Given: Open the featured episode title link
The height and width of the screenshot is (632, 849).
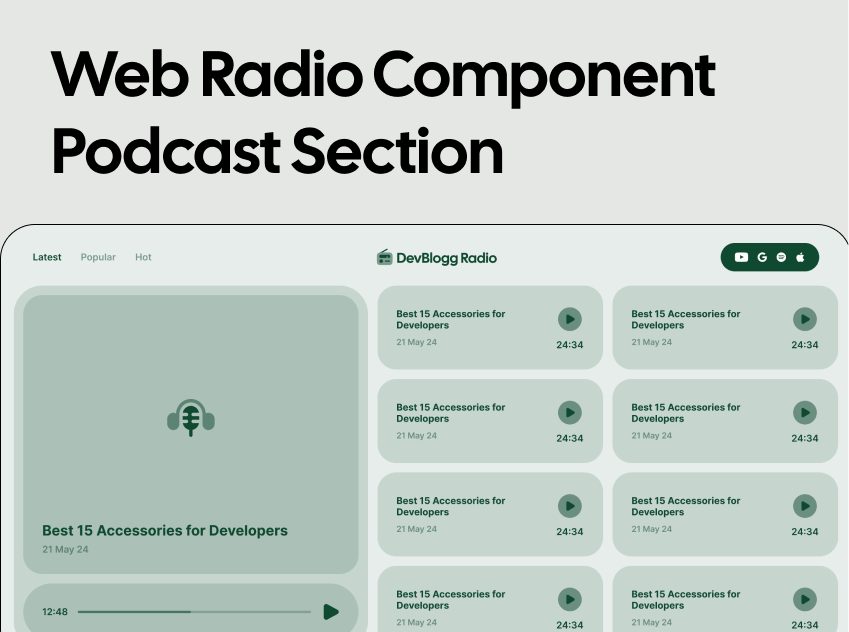Looking at the screenshot, I should pyautogui.click(x=165, y=530).
